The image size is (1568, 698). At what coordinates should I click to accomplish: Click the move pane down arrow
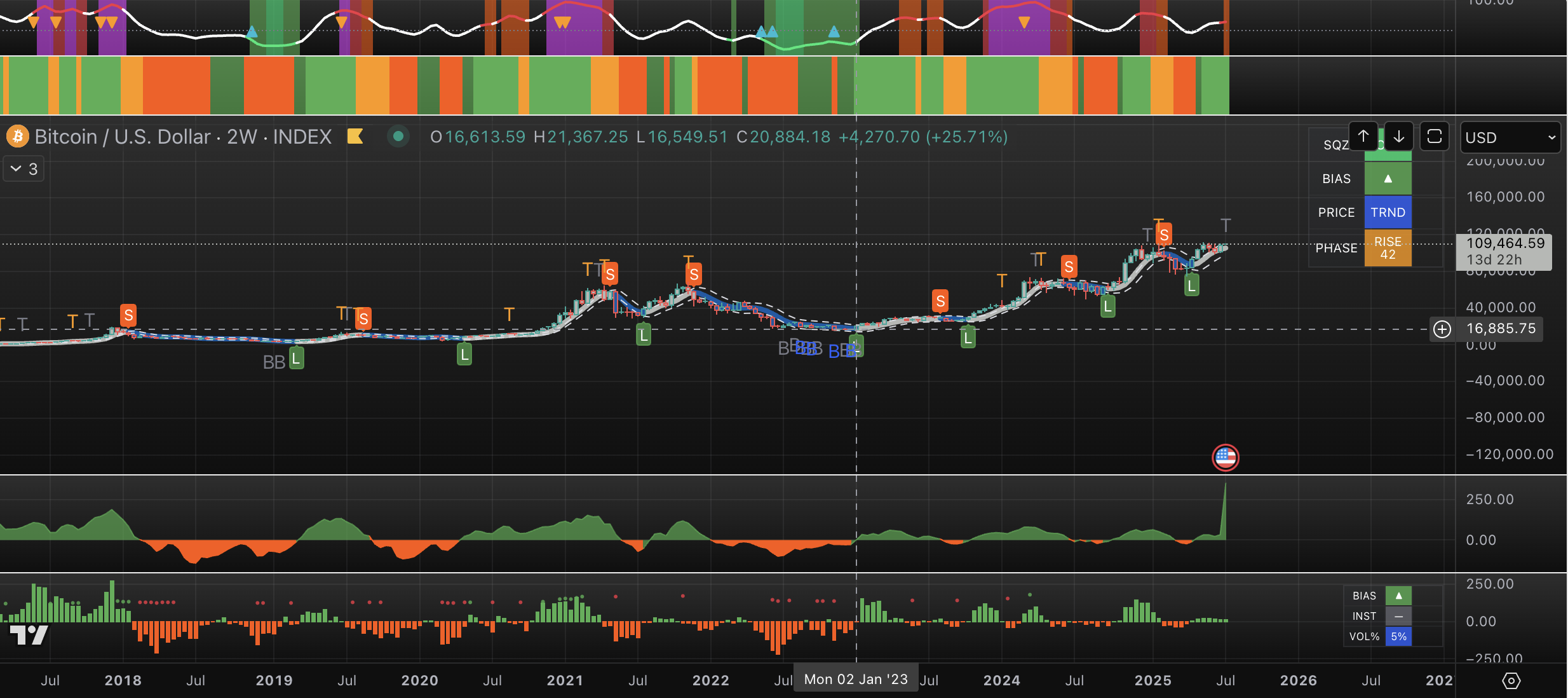click(1399, 137)
